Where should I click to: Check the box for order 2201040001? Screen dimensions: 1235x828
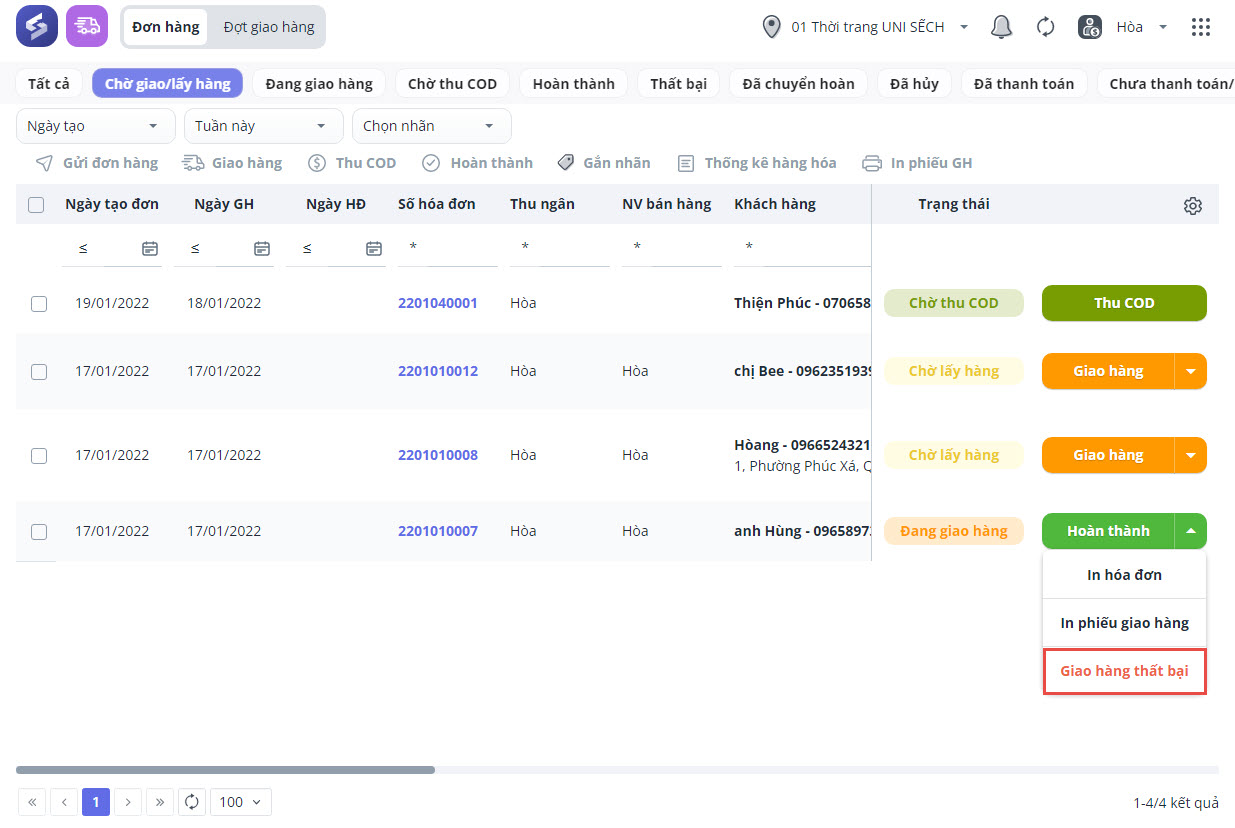point(39,304)
